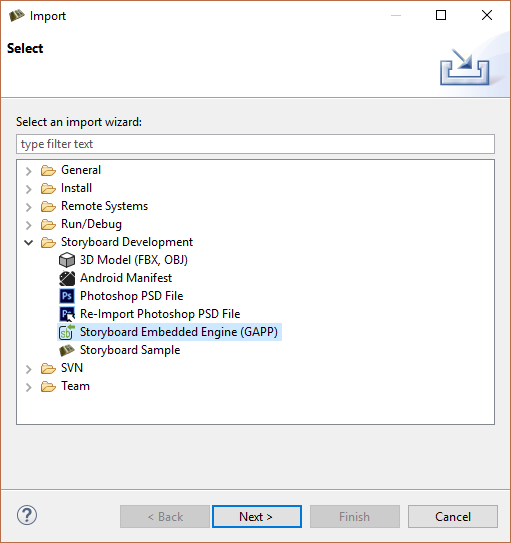Collapse the Storyboard Development category
Viewport: 511px width, 543px height.
point(29,242)
